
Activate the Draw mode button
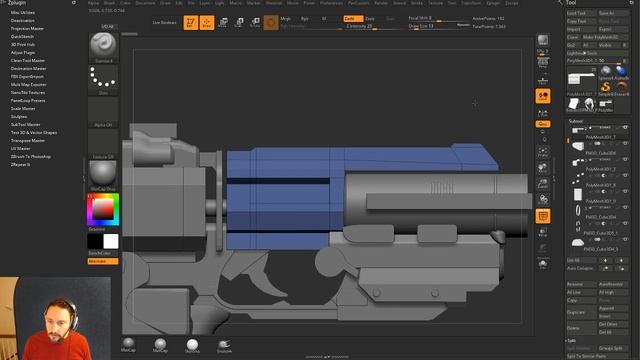click(207, 22)
